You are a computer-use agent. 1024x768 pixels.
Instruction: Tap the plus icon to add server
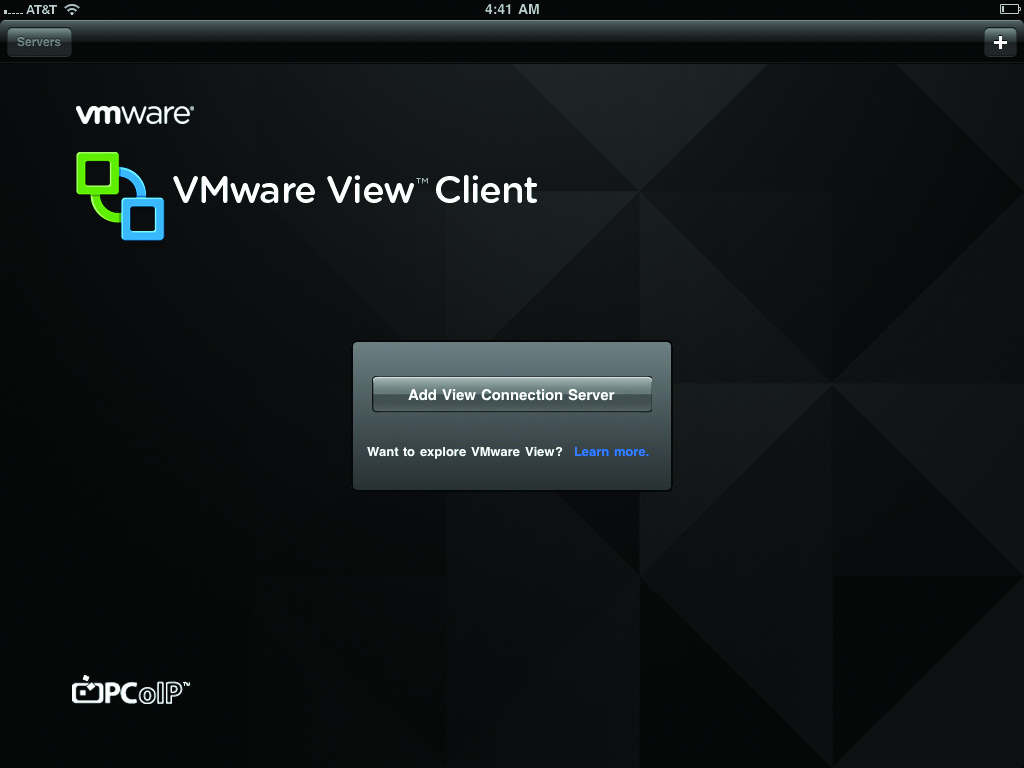pyautogui.click(x=1000, y=42)
